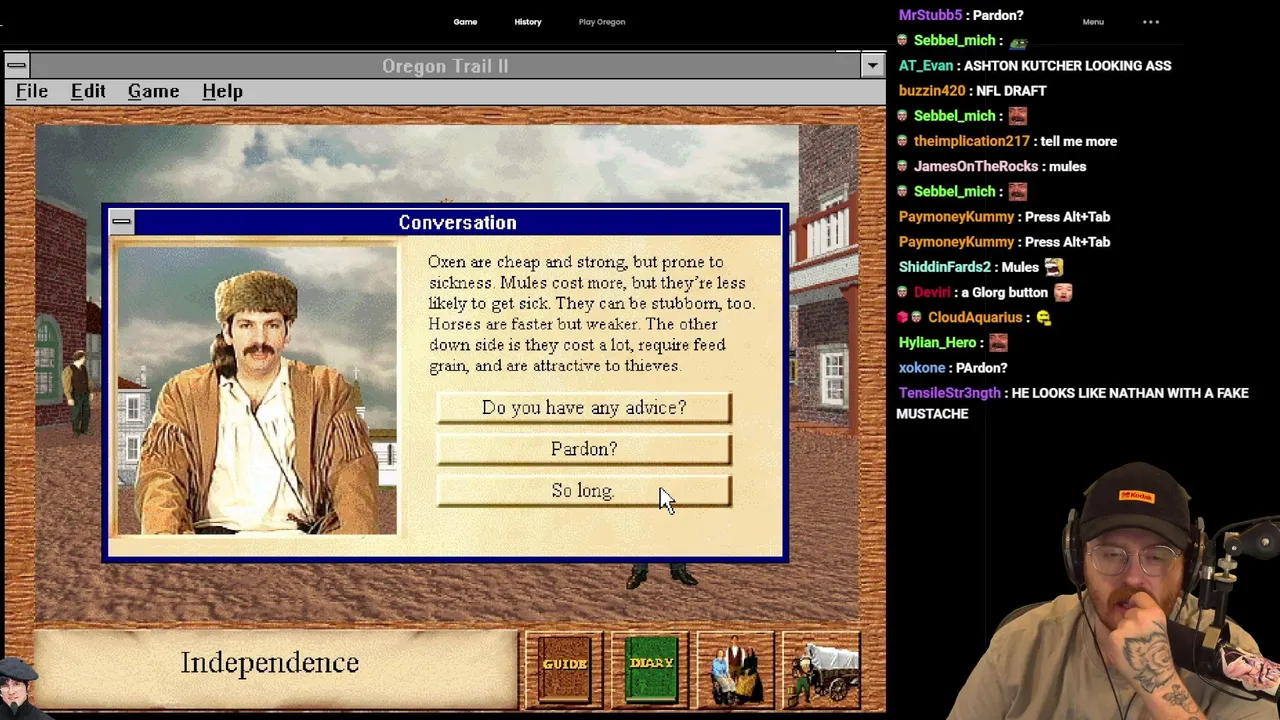Choose the 'Pardon?' response
1280x720 pixels.
[584, 449]
